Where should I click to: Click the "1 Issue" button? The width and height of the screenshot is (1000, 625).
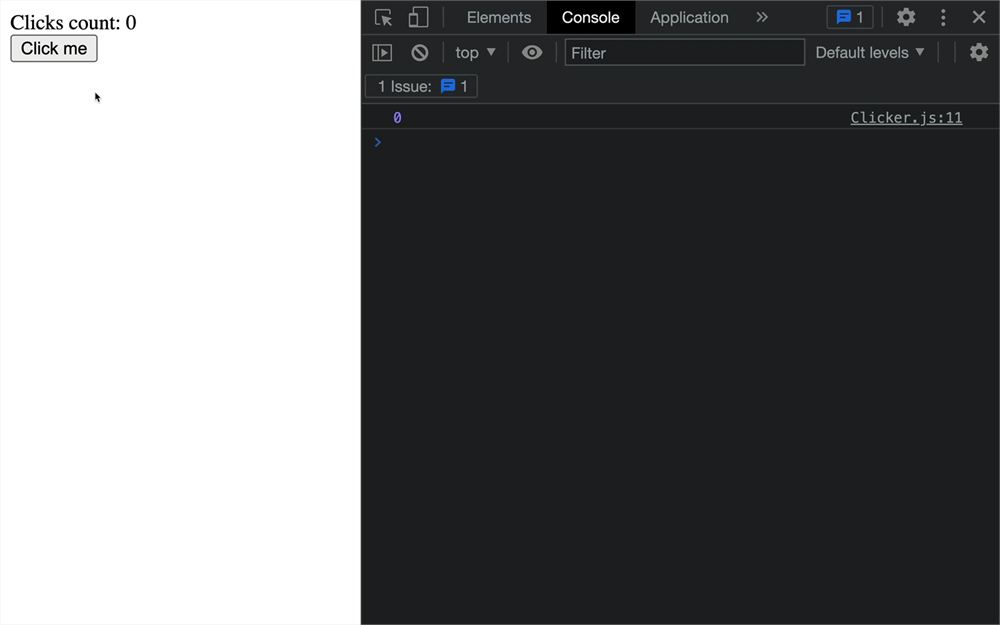tap(421, 86)
